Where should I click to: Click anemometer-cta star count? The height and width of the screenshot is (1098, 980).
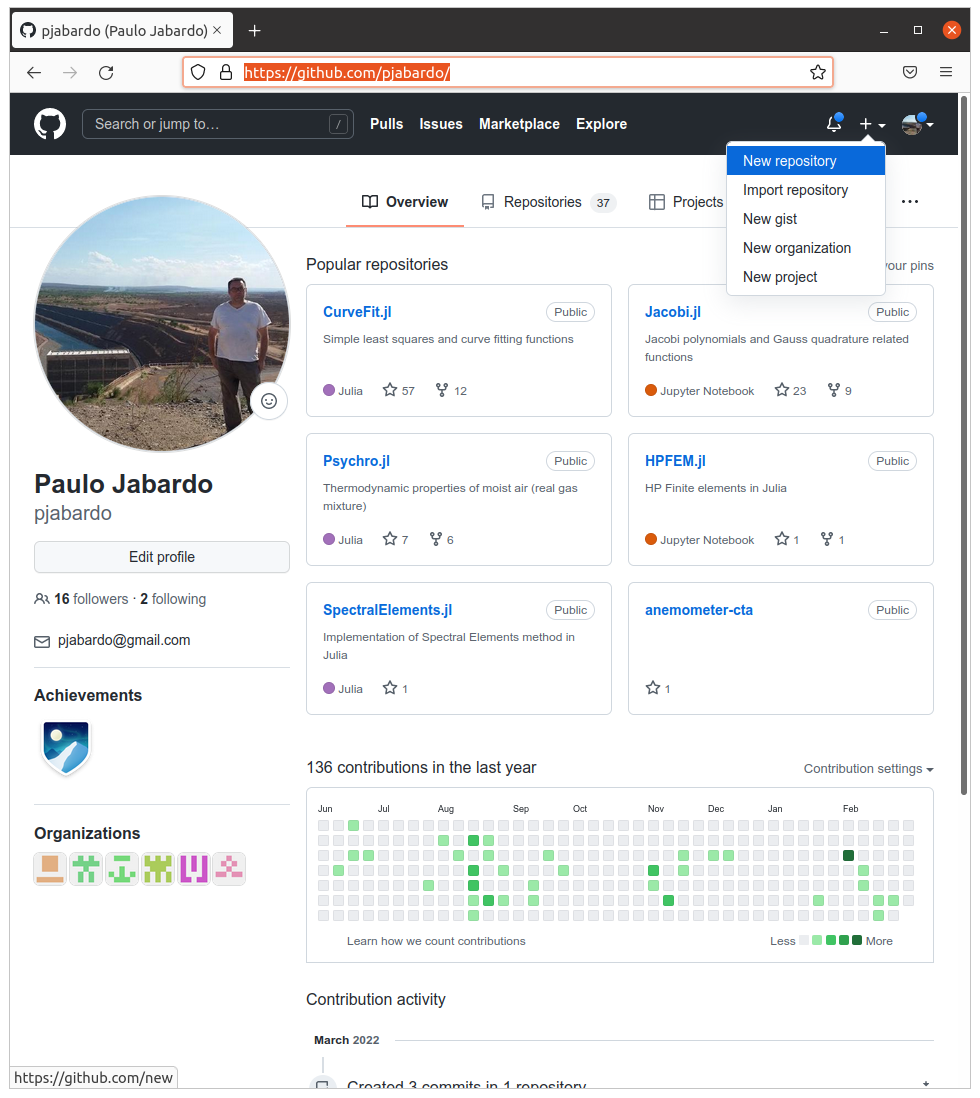pyautogui.click(x=658, y=689)
